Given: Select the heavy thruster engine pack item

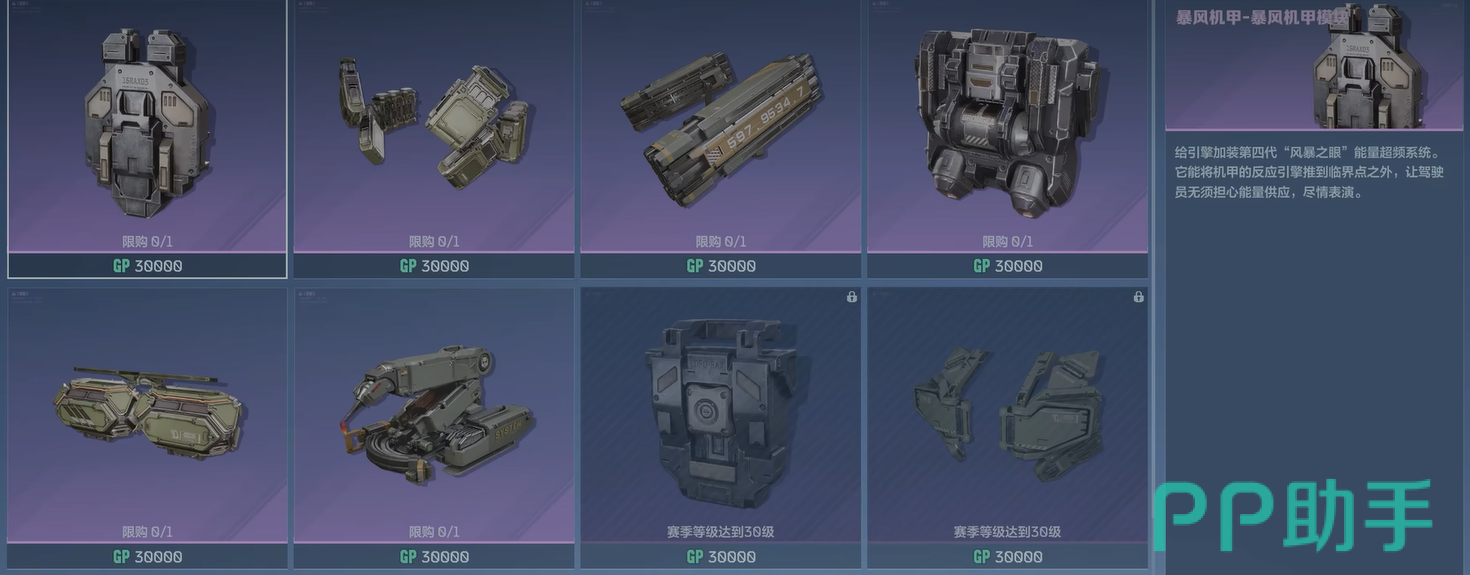Looking at the screenshot, I should [x=1007, y=126].
